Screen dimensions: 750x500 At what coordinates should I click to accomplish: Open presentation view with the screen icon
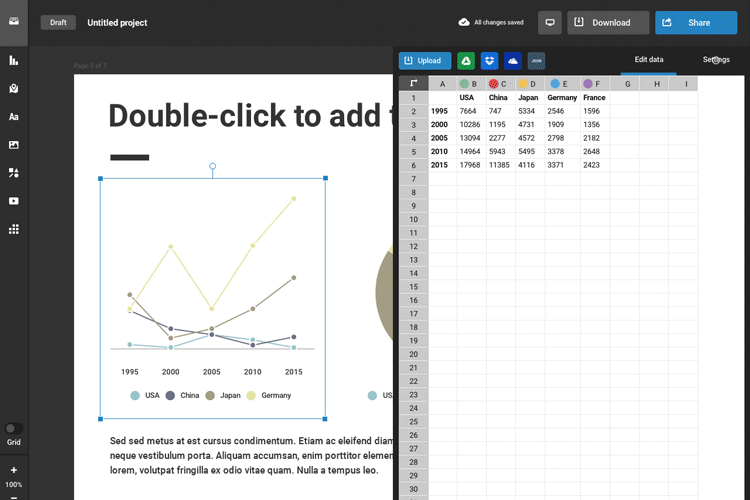[x=550, y=22]
